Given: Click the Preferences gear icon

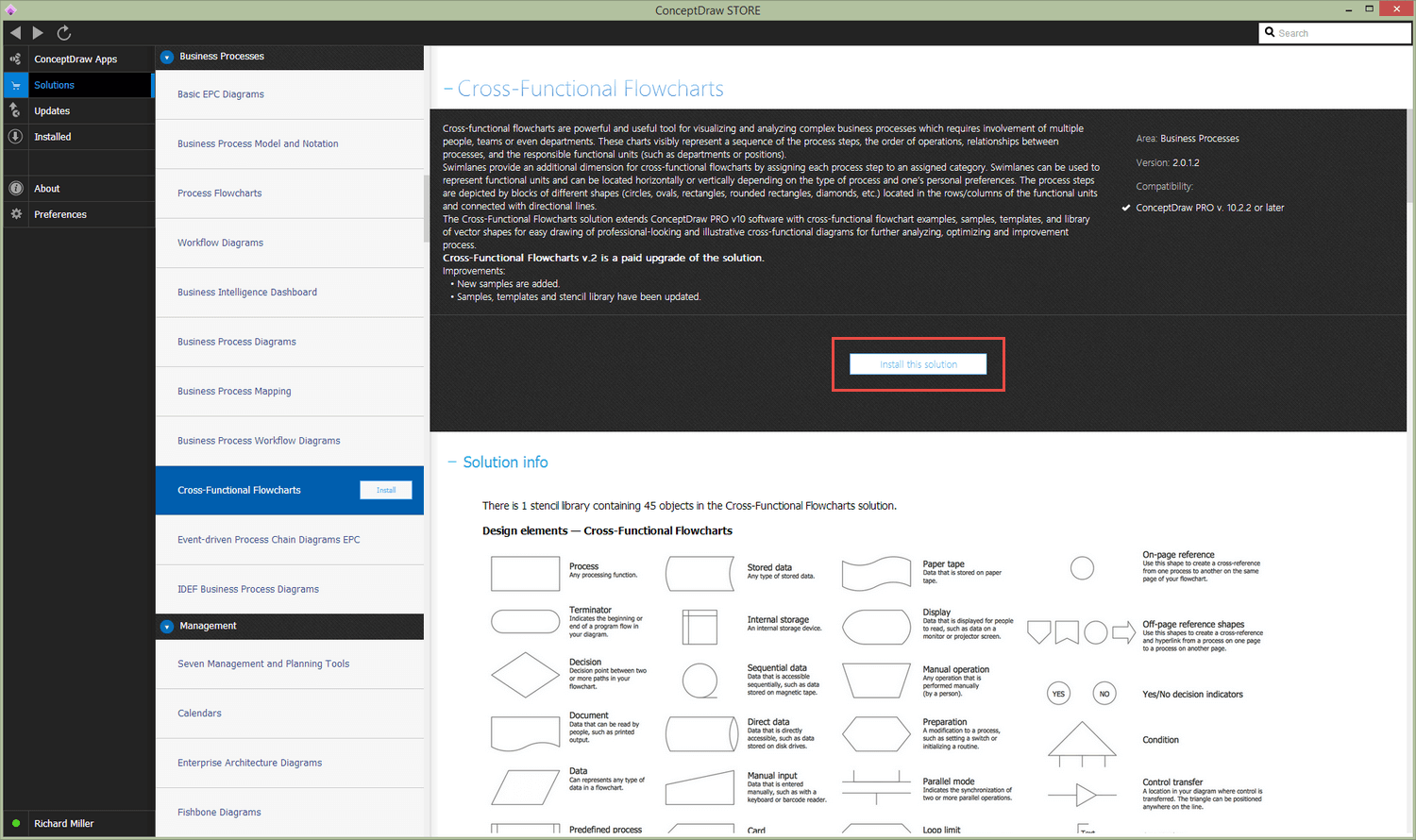Looking at the screenshot, I should [15, 214].
